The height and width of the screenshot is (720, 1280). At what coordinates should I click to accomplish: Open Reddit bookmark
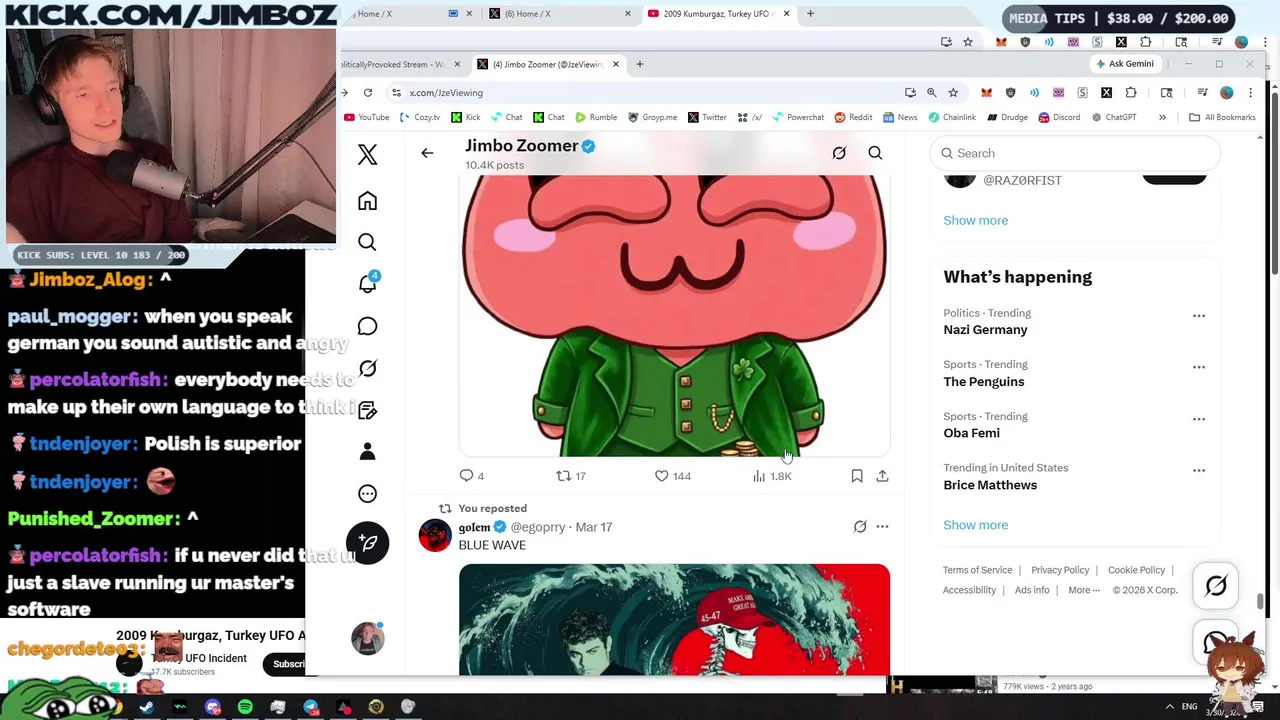853,117
